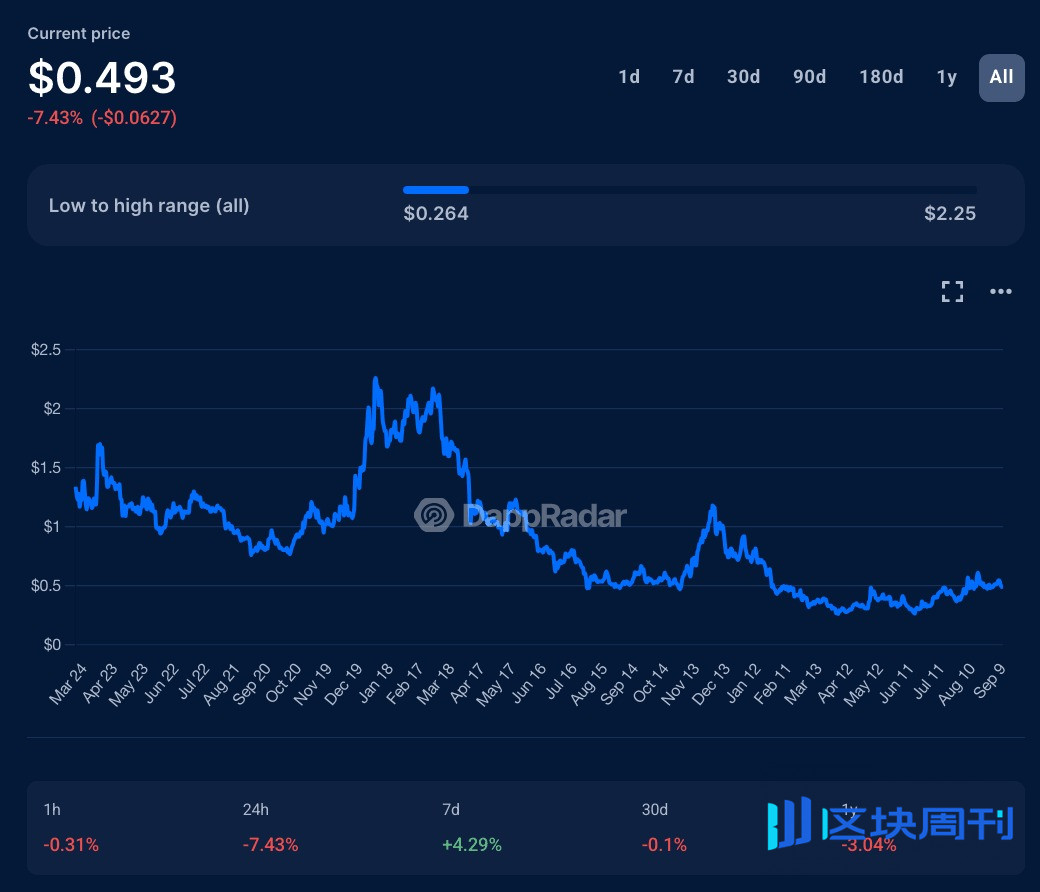Select the 30d time range
The image size is (1040, 892).
[743, 77]
